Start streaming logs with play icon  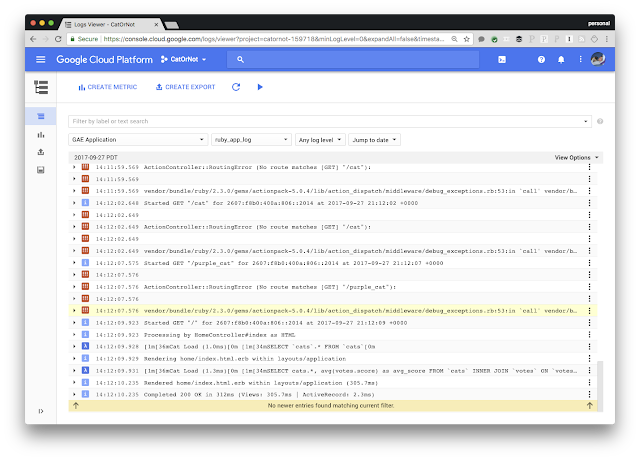pyautogui.click(x=260, y=87)
